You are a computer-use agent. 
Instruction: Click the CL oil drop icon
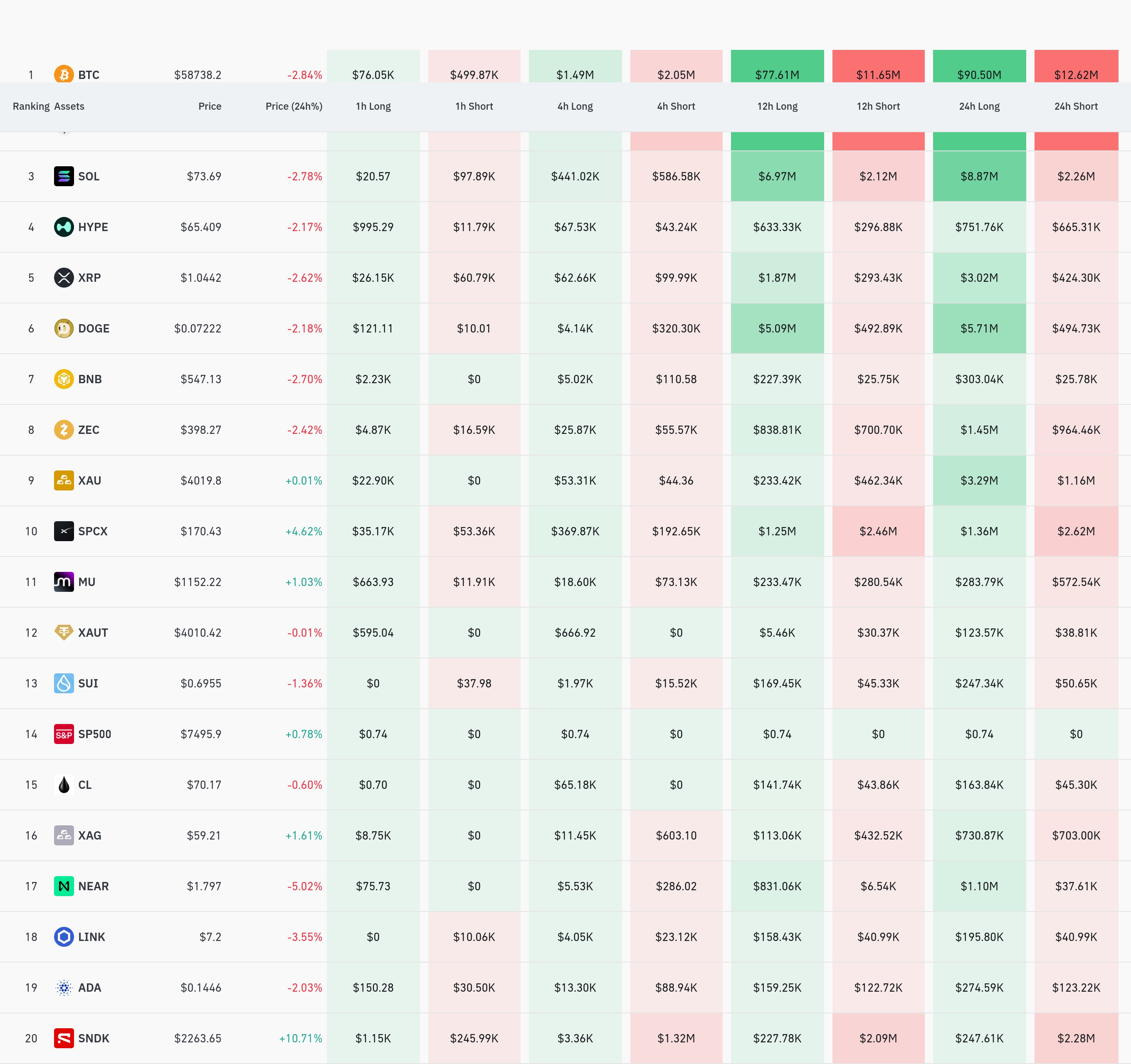tap(64, 785)
